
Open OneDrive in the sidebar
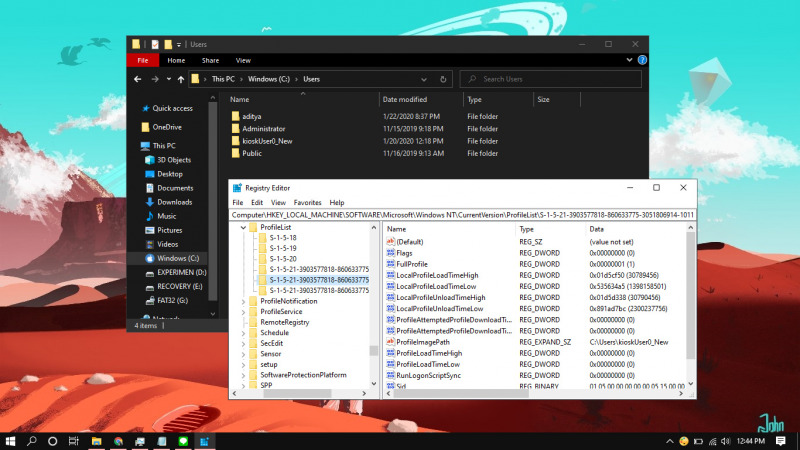[167, 127]
